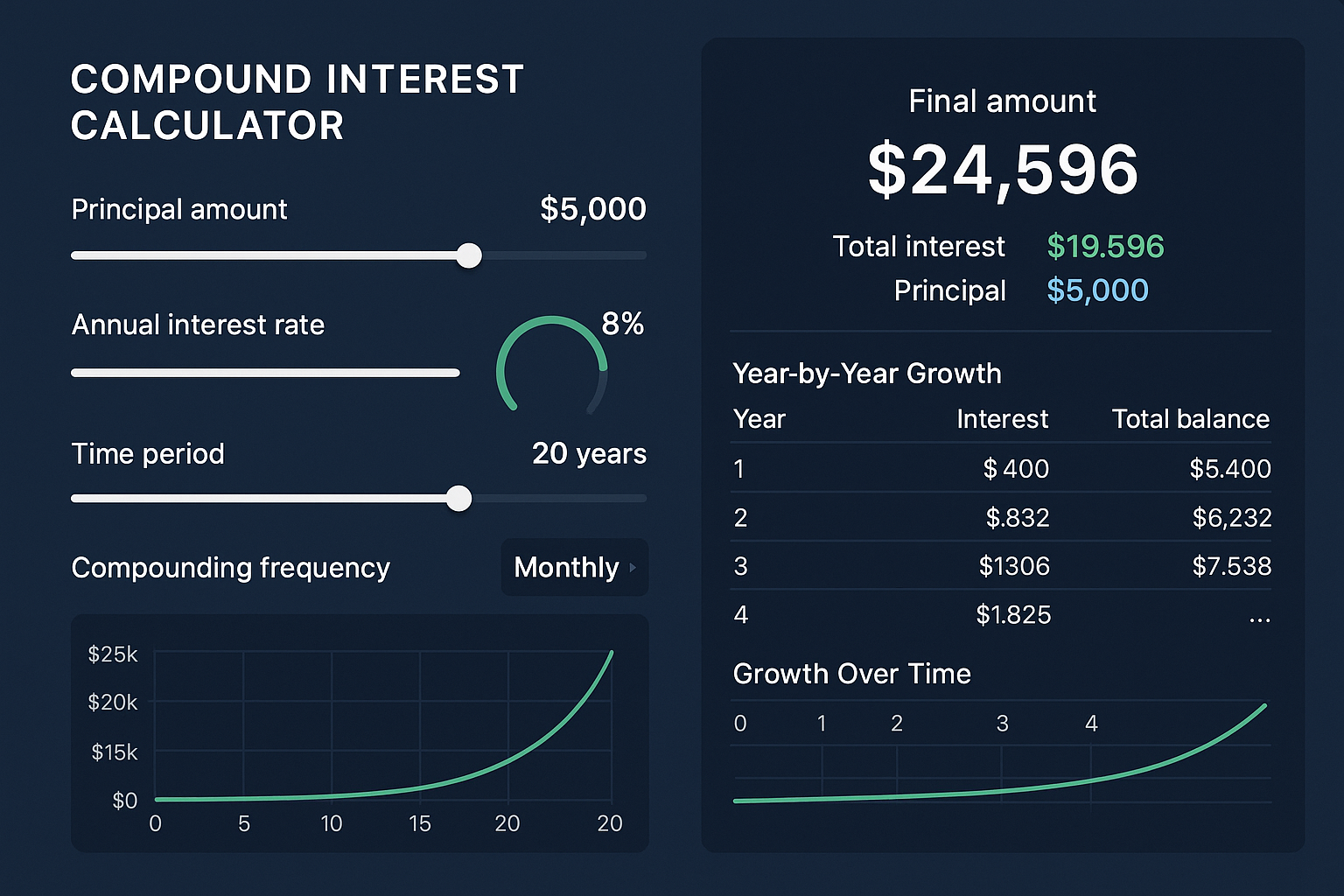
Task: Click the blue Principal $5,000 figure
Action: point(1097,290)
